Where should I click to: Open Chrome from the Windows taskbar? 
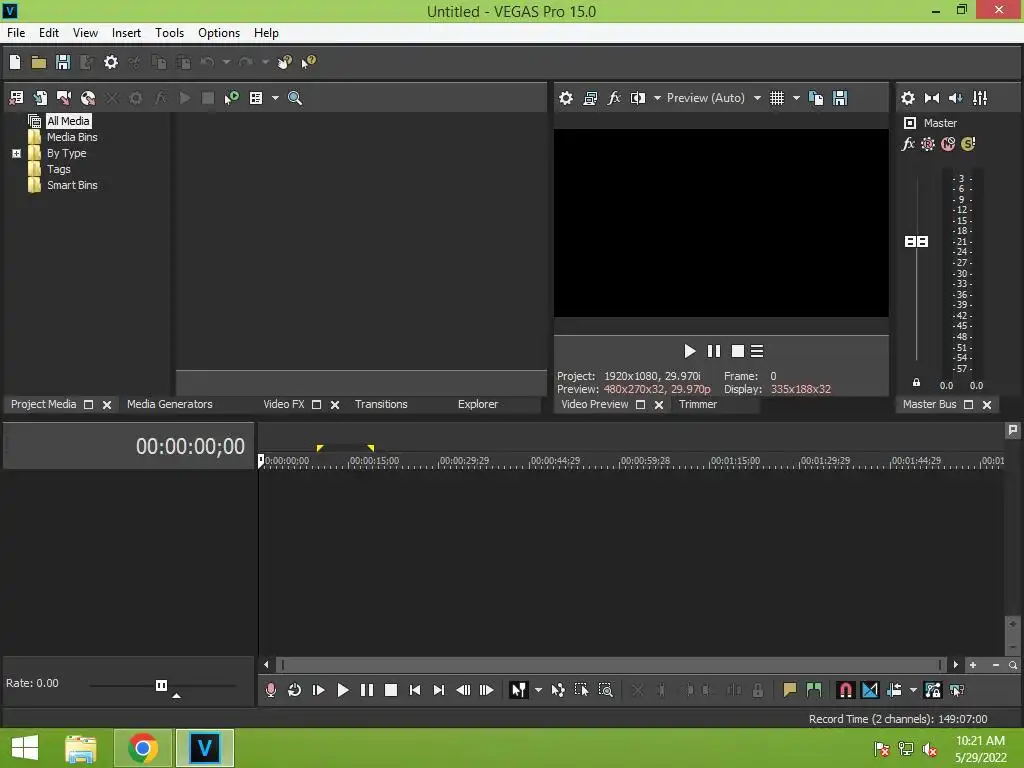[x=143, y=748]
